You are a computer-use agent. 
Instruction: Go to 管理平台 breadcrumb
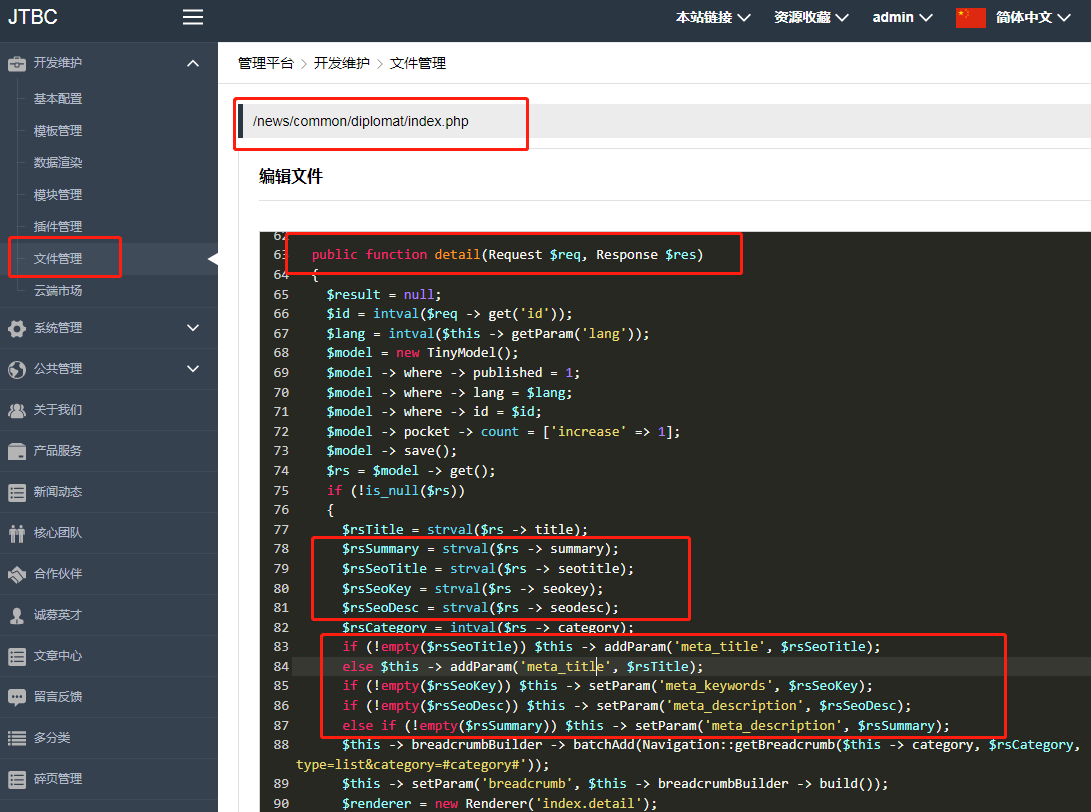click(266, 63)
